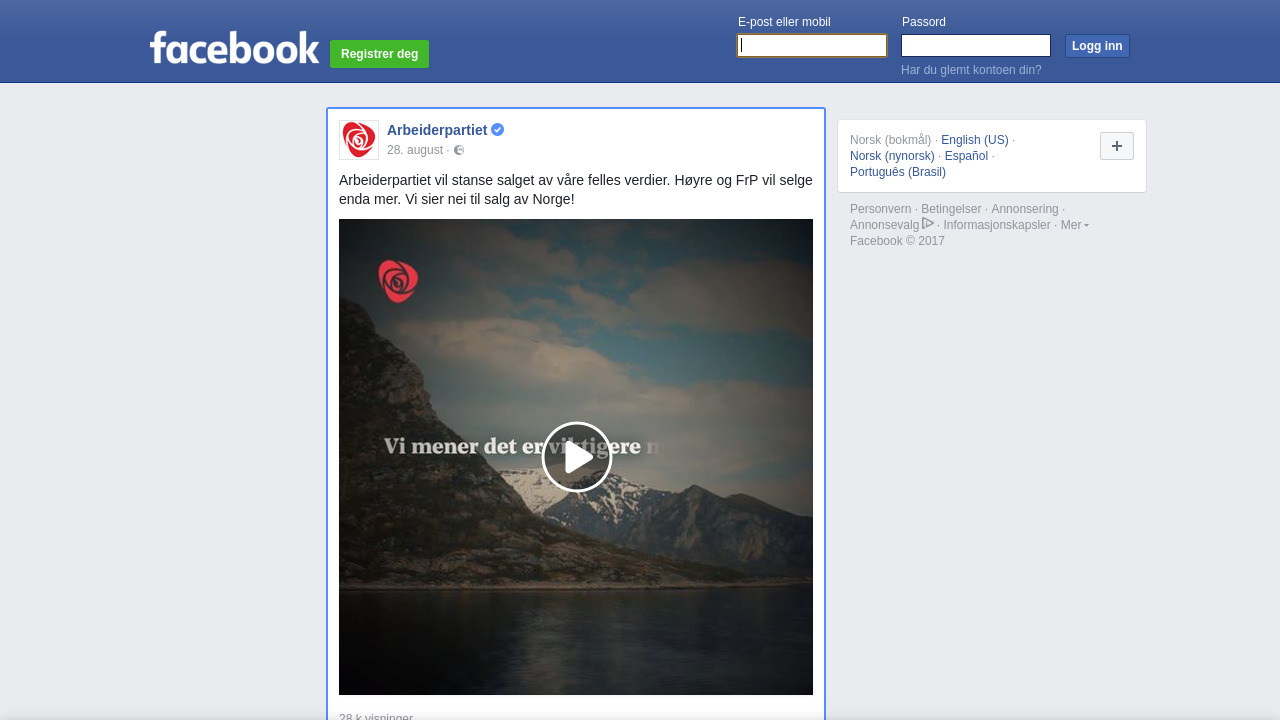Open the Personvern footer link
Viewport: 1280px width, 720px height.
[x=880, y=209]
